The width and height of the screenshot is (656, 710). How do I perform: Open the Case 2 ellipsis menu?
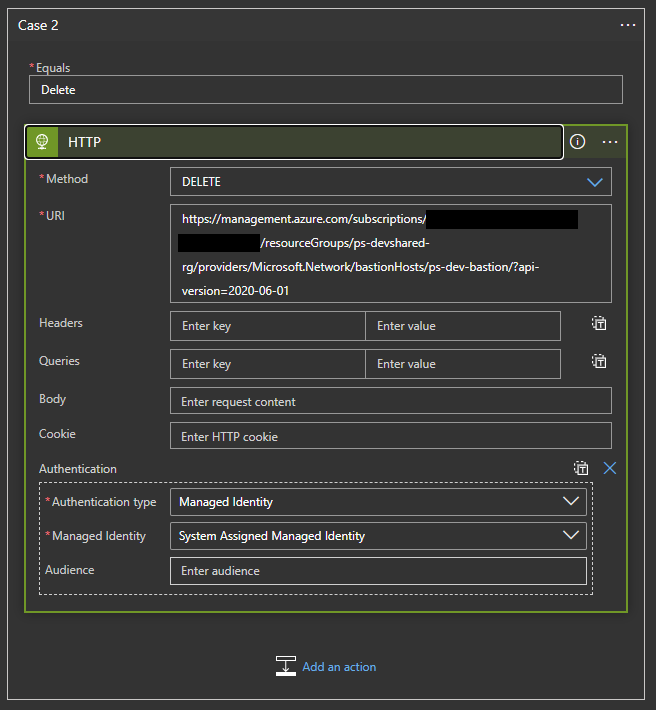(x=628, y=25)
